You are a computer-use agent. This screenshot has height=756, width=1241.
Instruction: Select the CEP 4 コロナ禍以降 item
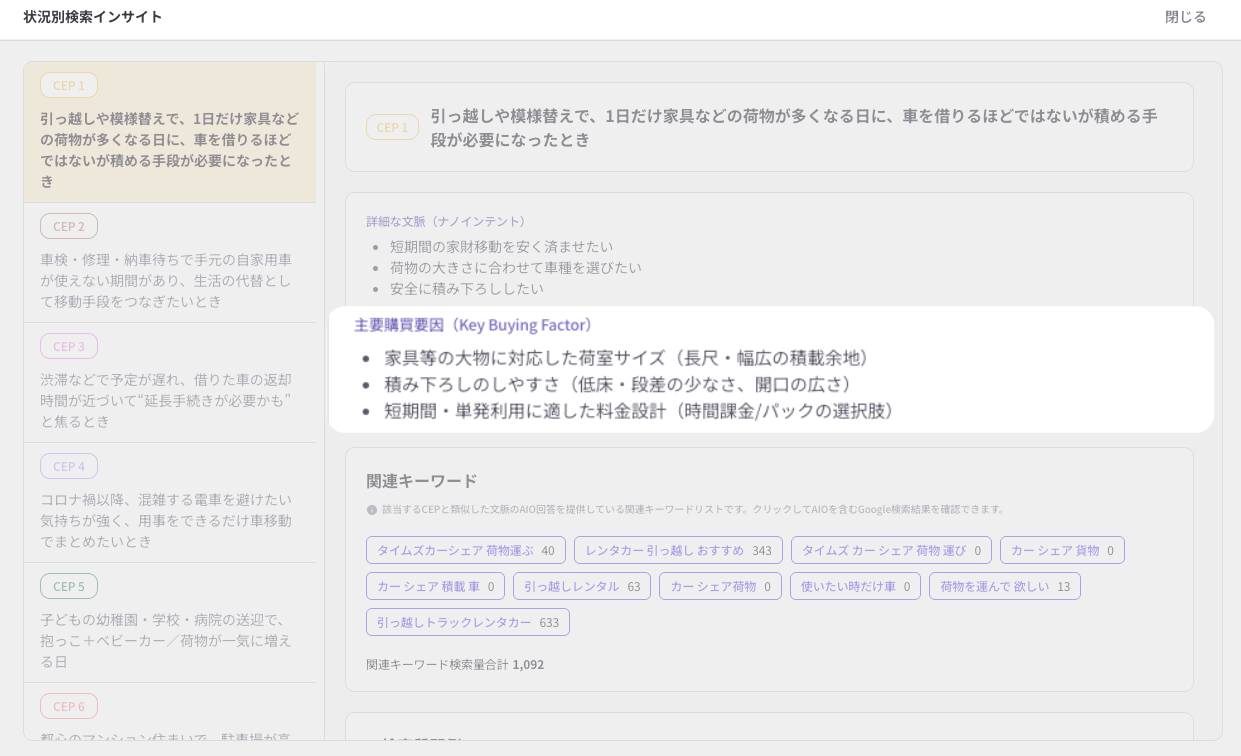point(170,503)
